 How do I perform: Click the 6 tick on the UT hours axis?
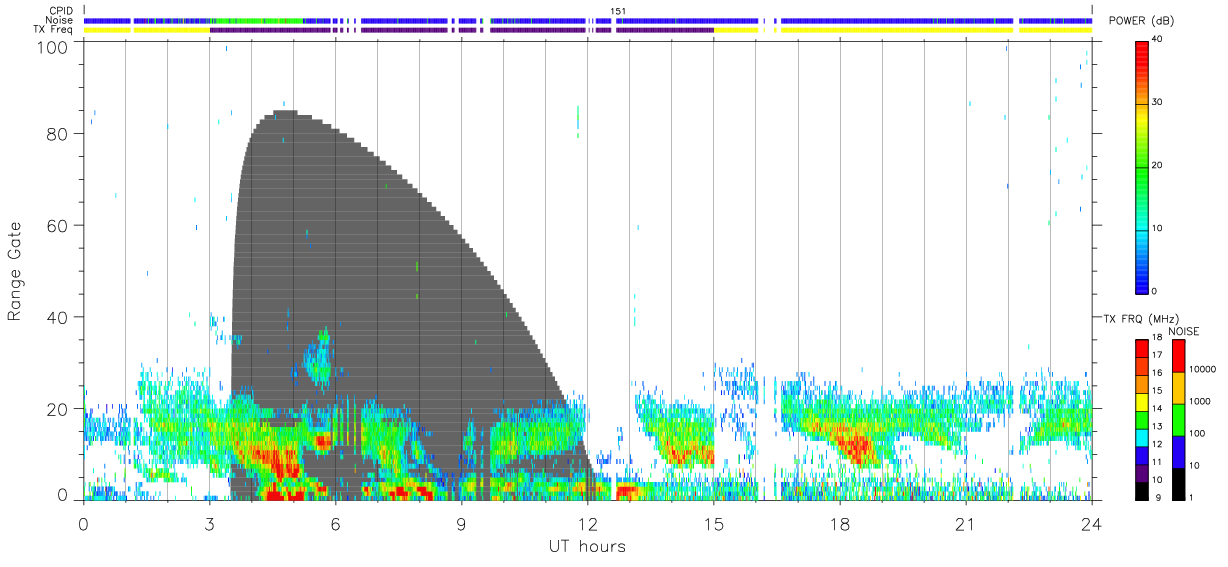[x=336, y=523]
